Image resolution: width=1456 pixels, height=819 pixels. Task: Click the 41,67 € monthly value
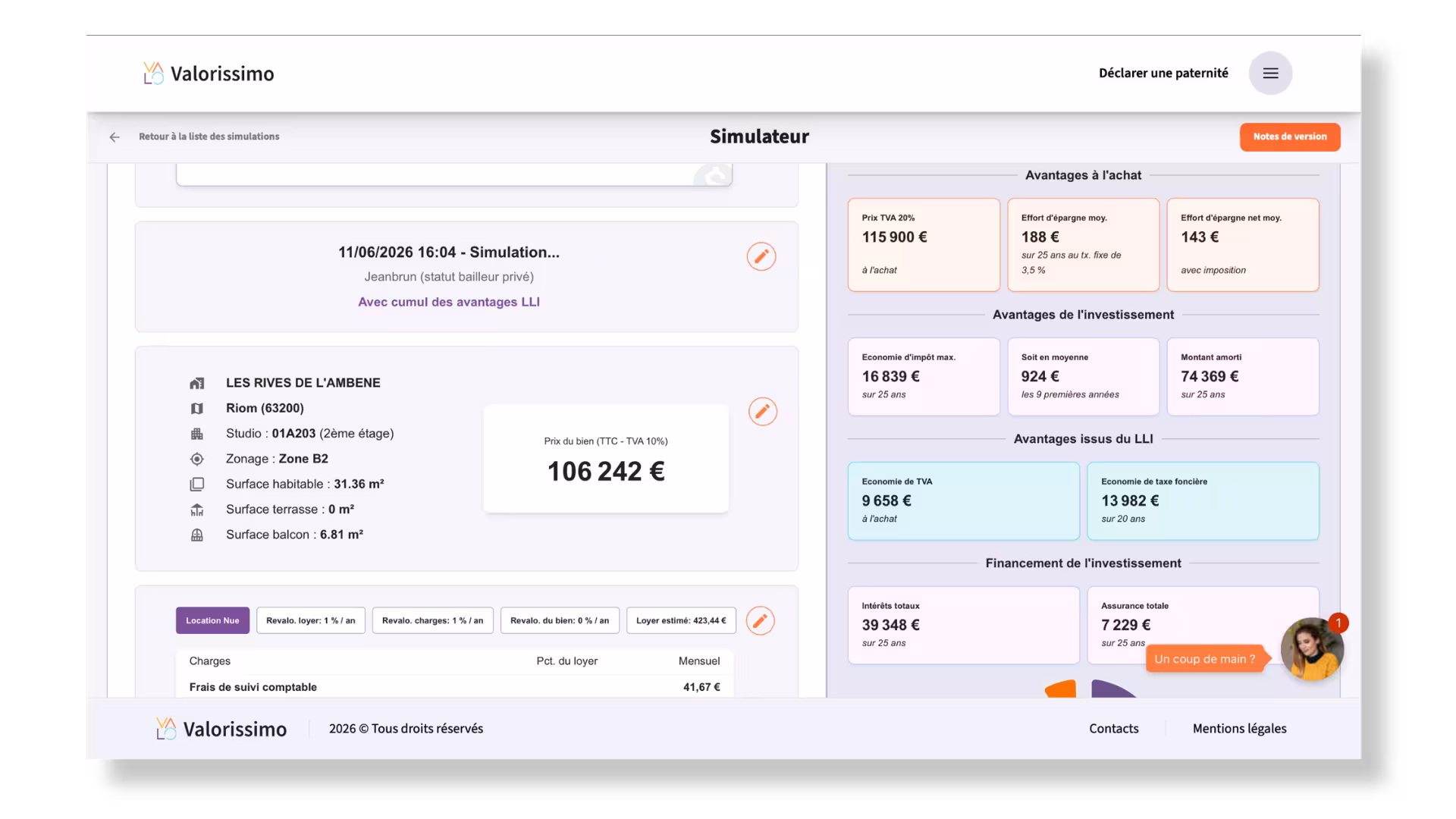[701, 687]
